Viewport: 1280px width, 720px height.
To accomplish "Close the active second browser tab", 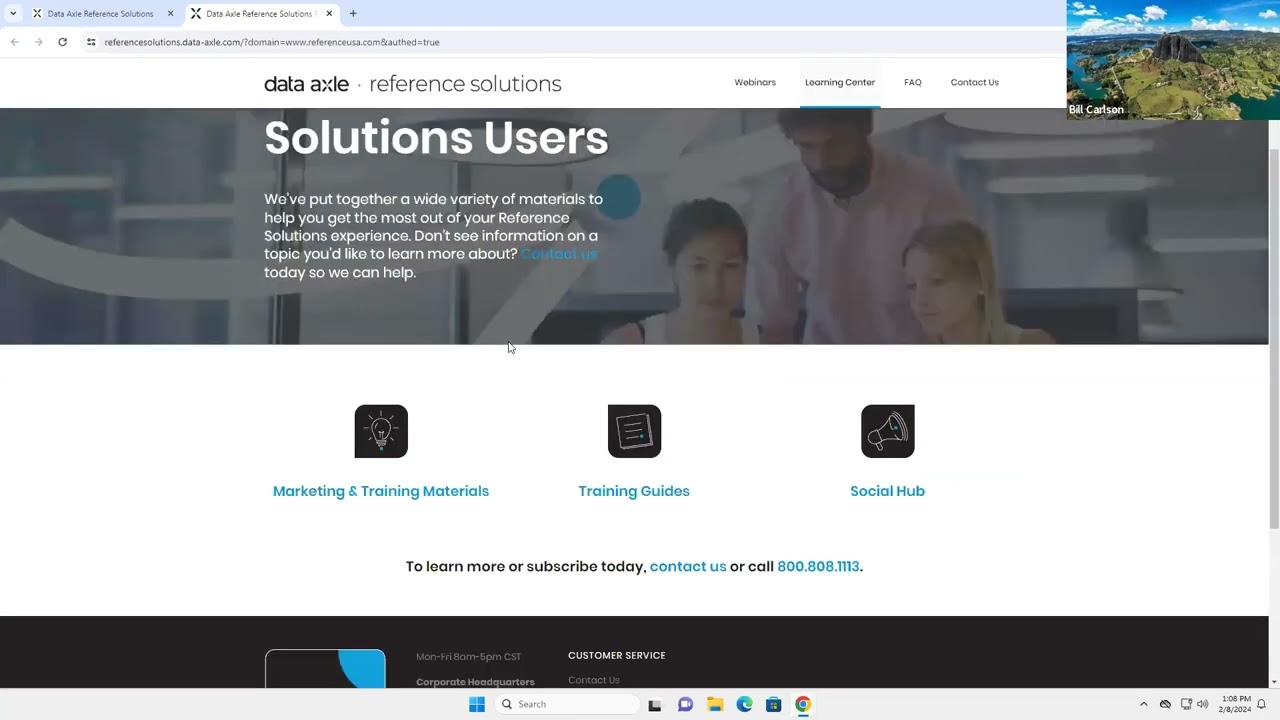I will [x=329, y=14].
